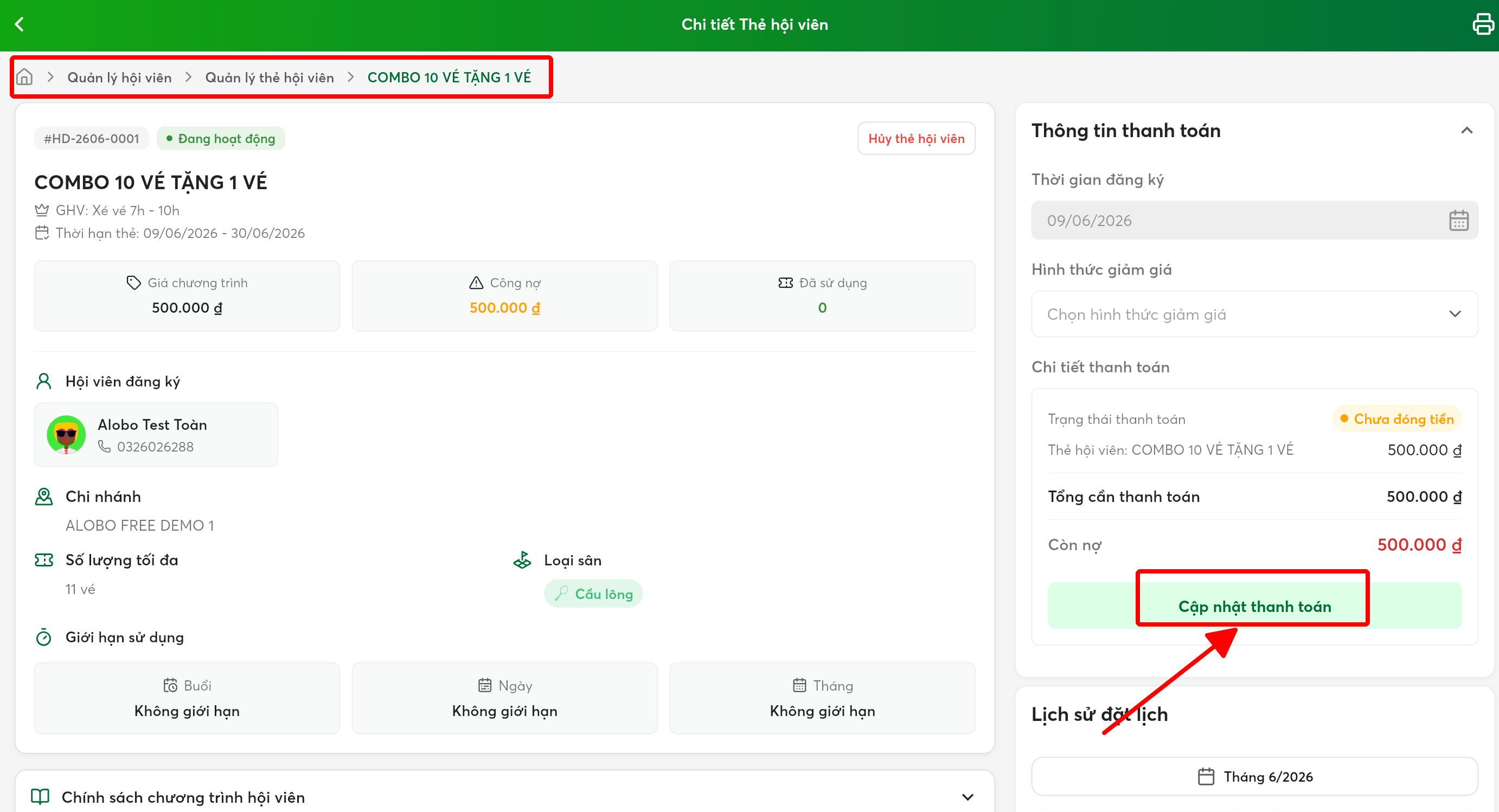
Task: Collapse the Thông tin thanh toán panel
Action: coord(1466,130)
